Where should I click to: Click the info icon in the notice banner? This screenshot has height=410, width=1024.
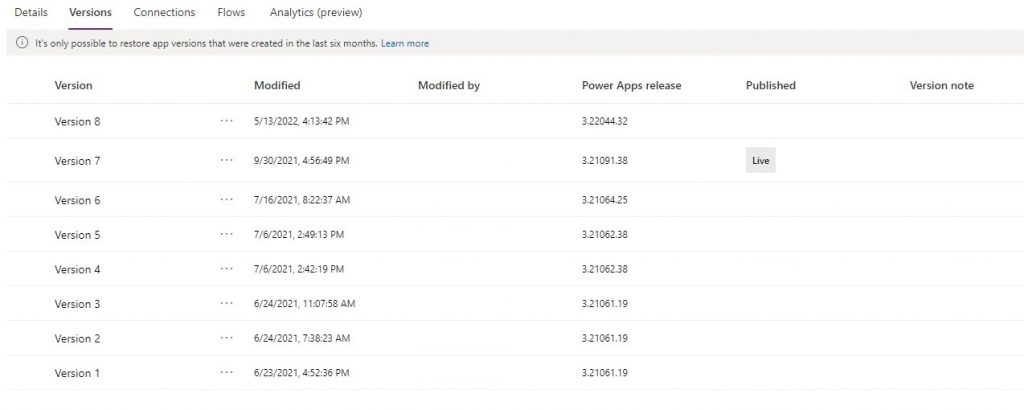[x=22, y=44]
